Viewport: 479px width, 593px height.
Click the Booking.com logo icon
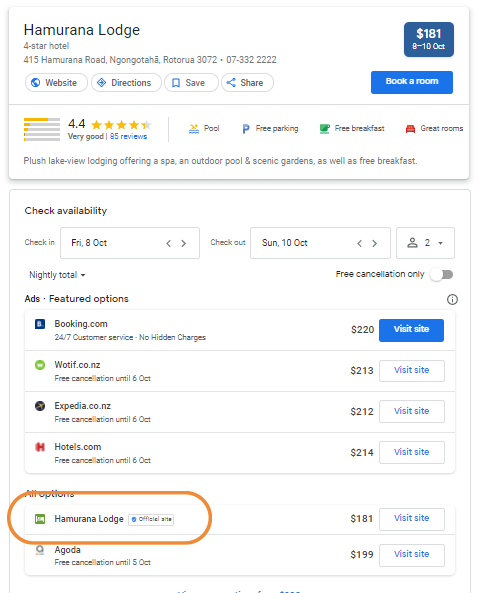click(x=40, y=324)
